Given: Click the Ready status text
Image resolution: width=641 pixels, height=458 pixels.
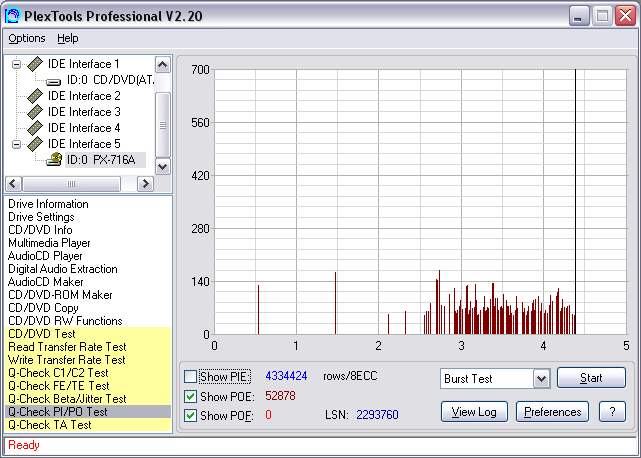Looking at the screenshot, I should point(24,445).
